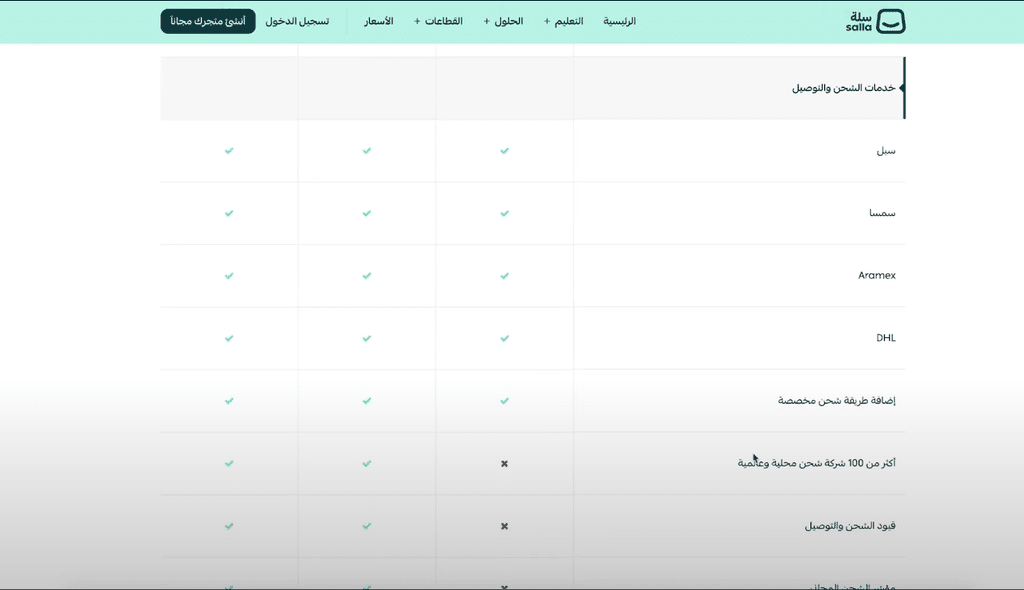Click the Aramex row checkmark in middle plan column
Image resolution: width=1024 pixels, height=590 pixels.
(x=366, y=276)
